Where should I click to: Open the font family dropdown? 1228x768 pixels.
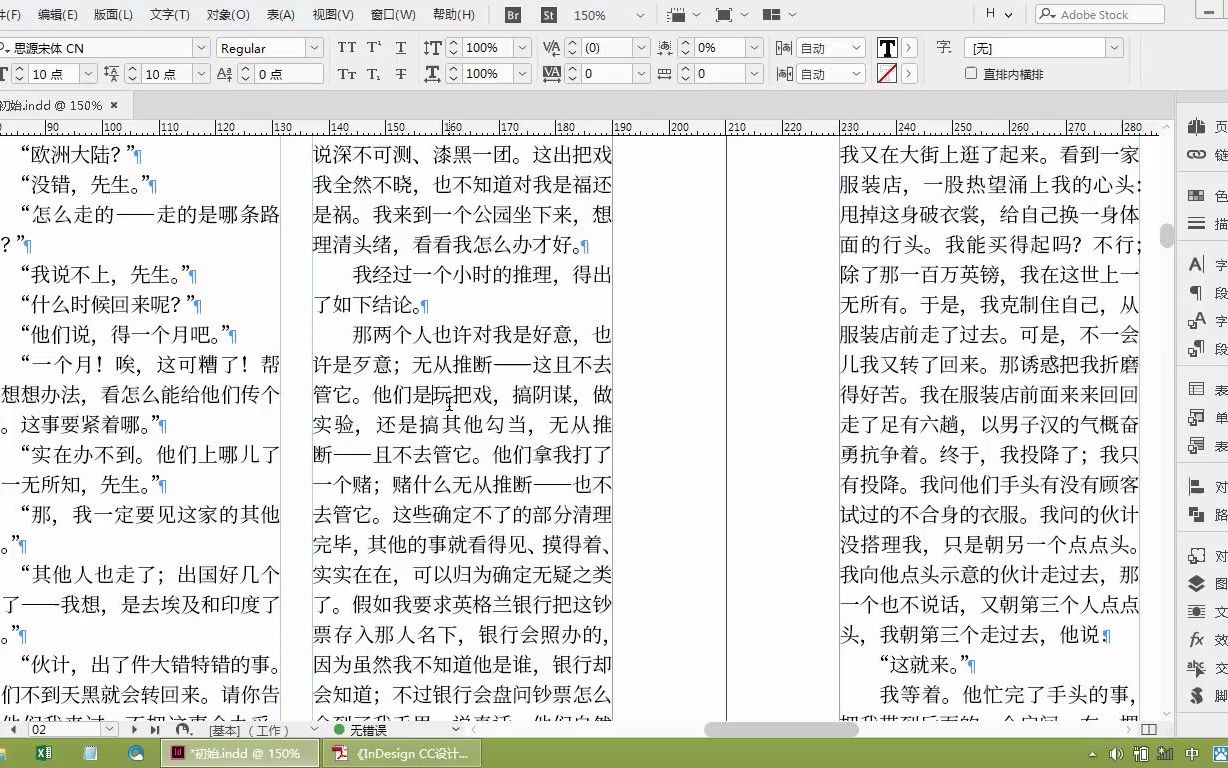coord(201,47)
